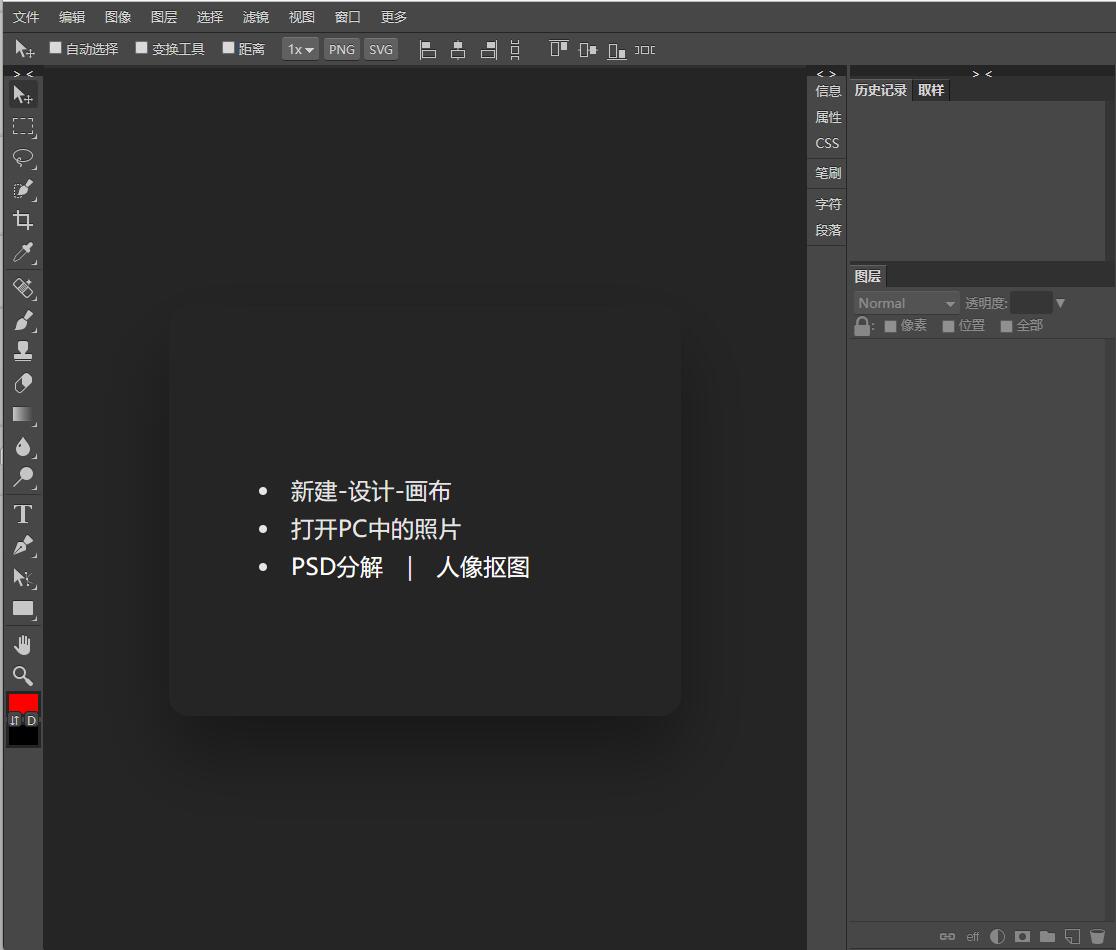Screen dimensions: 1116x950
Task: Expand the 透明度 opacity dropdown
Action: [1059, 302]
